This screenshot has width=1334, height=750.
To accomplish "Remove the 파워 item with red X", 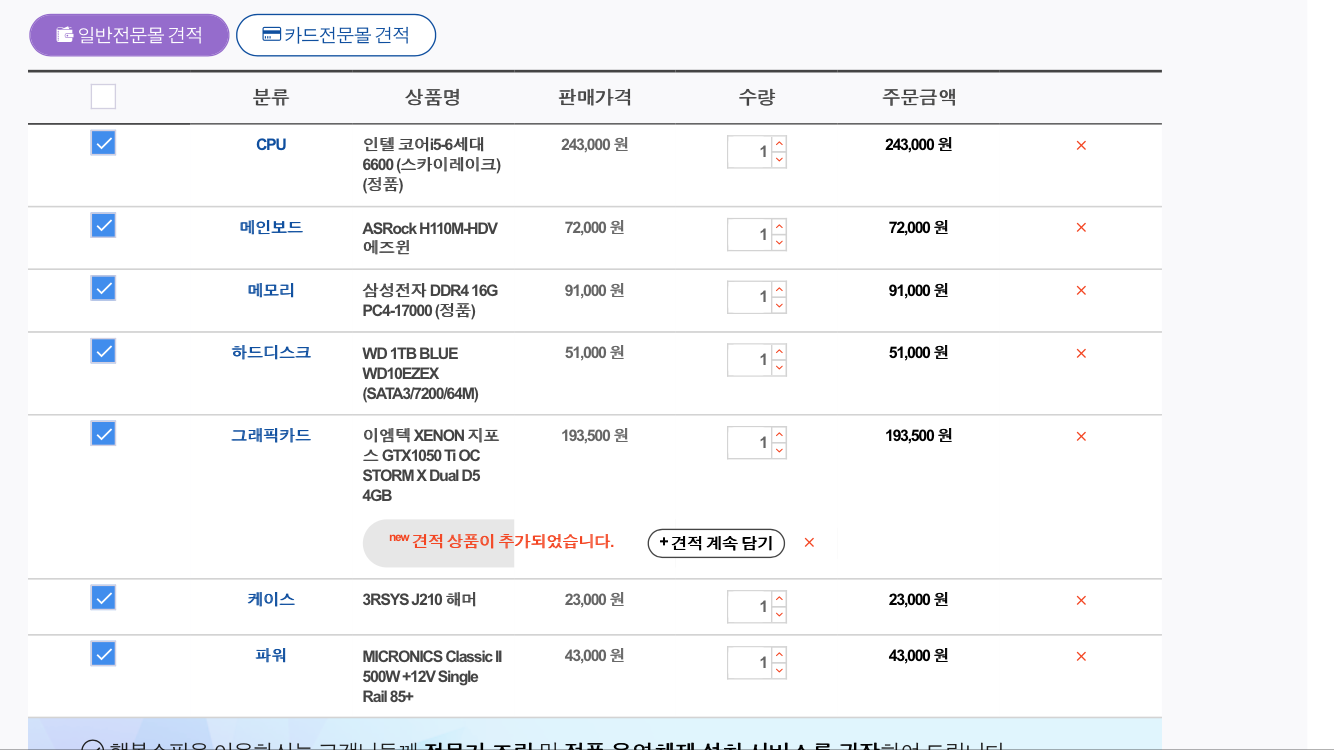I will pyautogui.click(x=1081, y=656).
